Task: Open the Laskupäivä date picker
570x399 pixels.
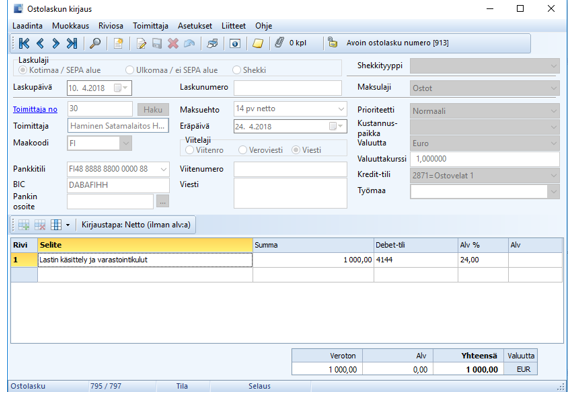Action: point(121,88)
